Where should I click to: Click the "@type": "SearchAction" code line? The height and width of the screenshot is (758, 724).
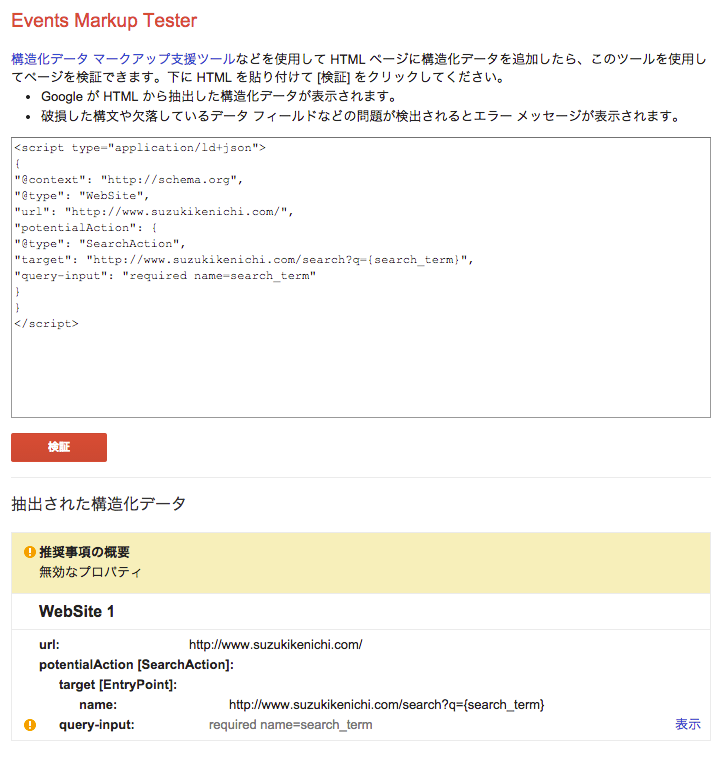tap(100, 243)
